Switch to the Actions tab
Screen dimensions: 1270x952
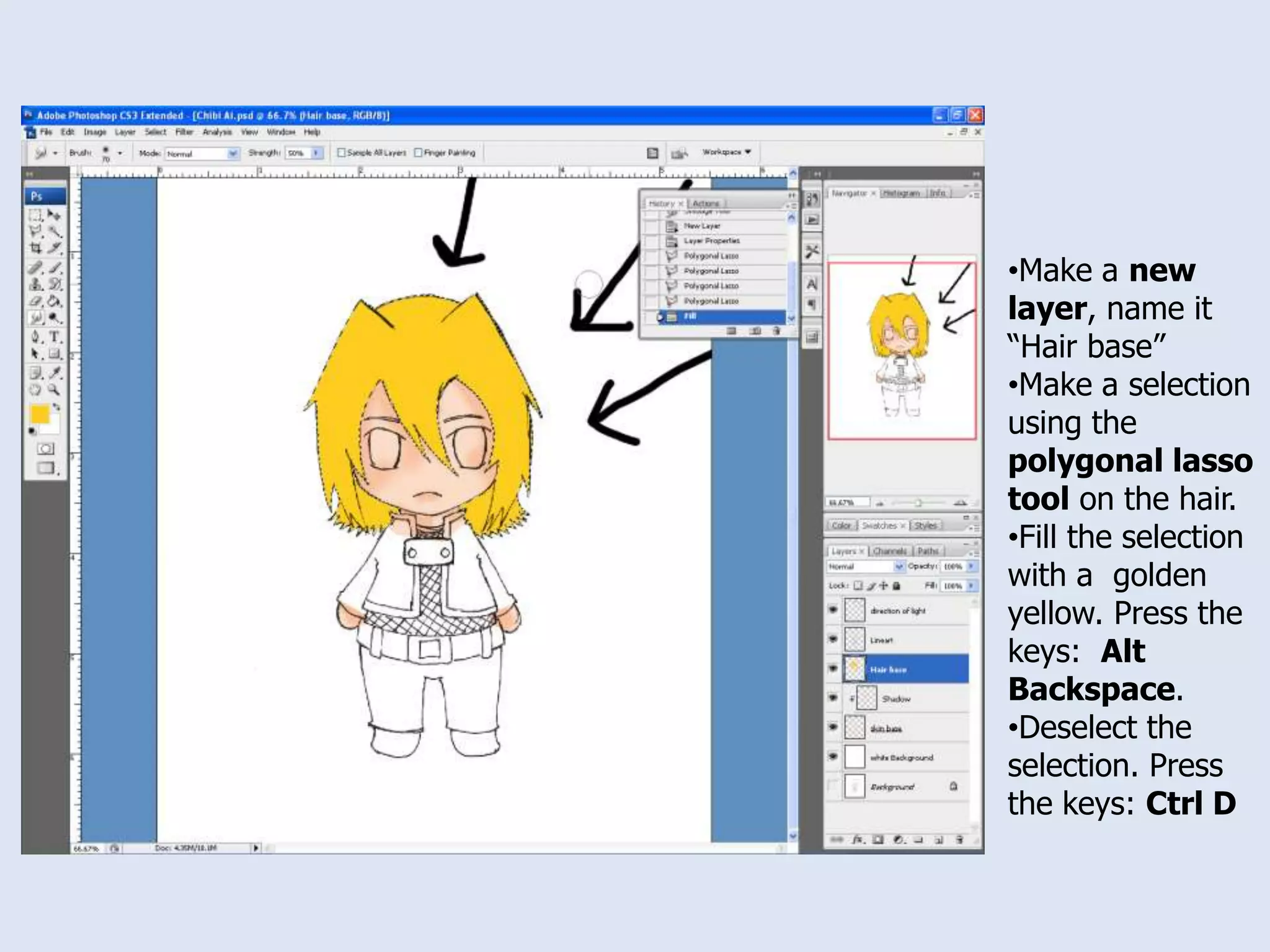706,203
